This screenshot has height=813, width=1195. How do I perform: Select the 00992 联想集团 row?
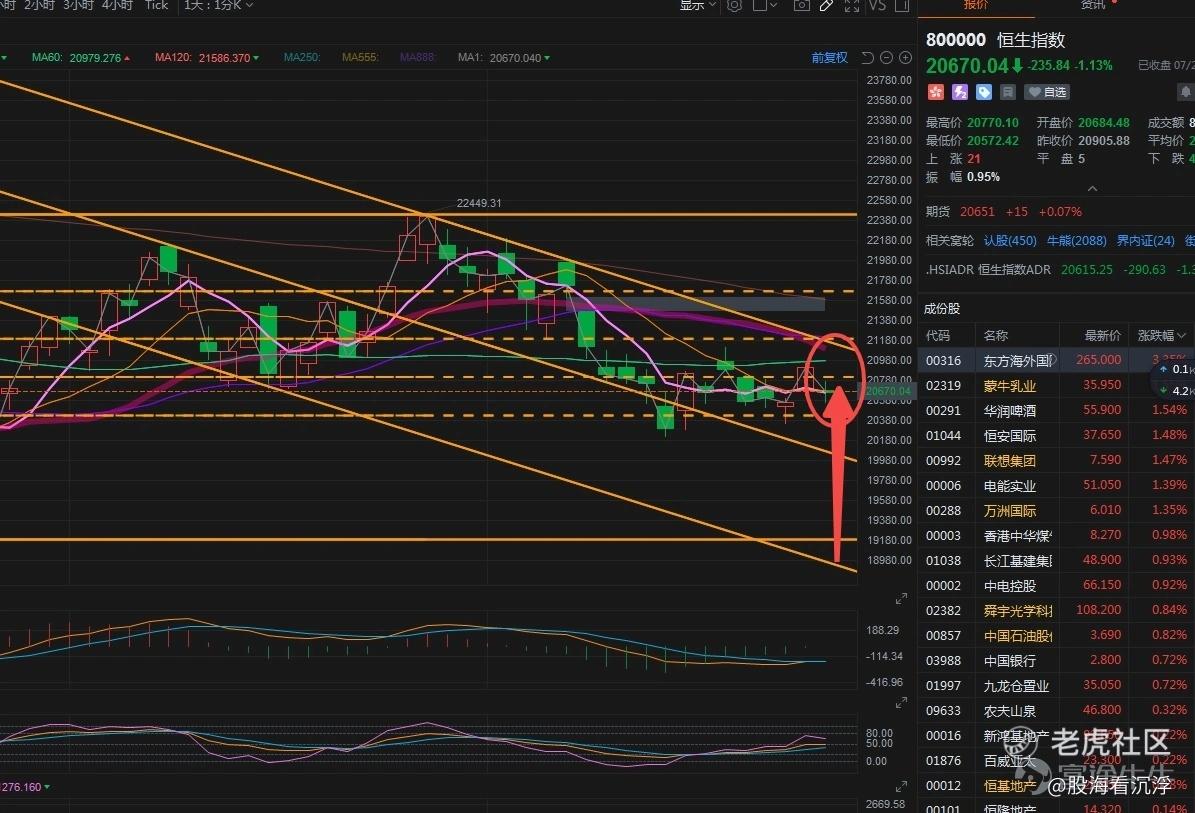pos(1056,460)
